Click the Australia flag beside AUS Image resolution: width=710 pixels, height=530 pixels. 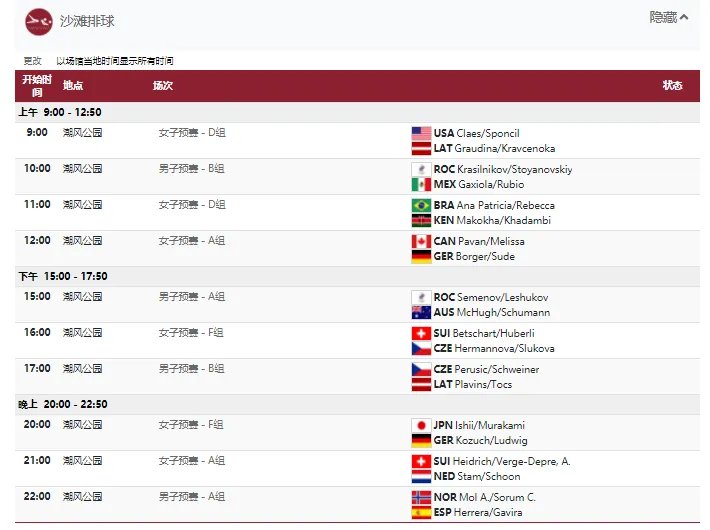tap(421, 313)
